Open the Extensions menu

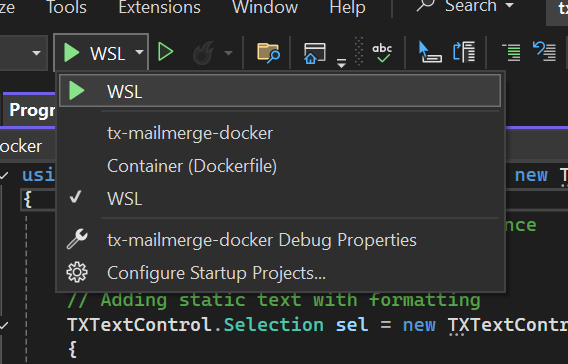click(159, 7)
